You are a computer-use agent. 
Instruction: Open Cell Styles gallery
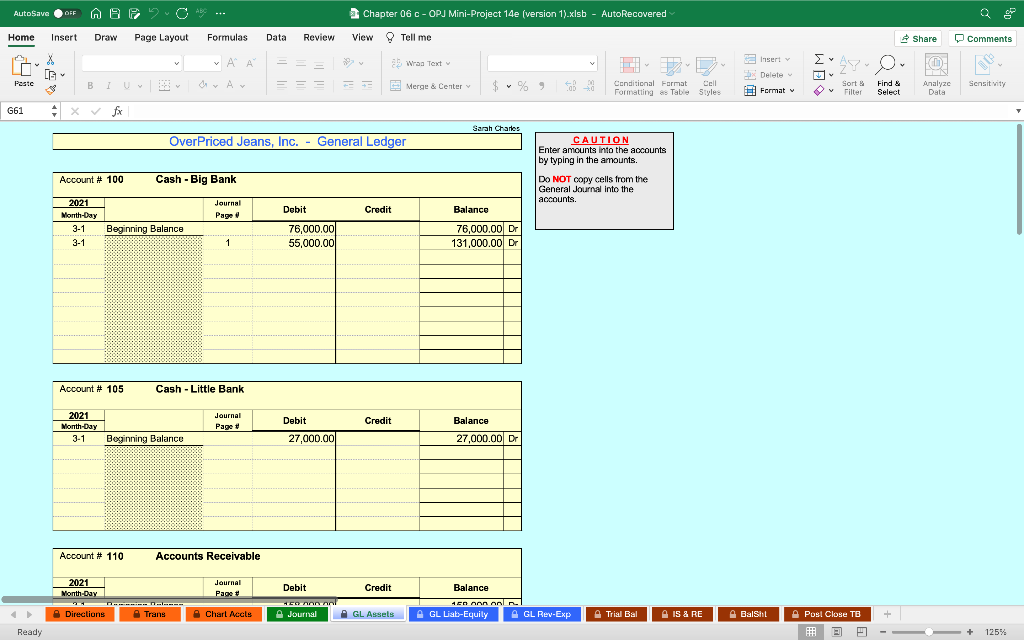[x=710, y=76]
